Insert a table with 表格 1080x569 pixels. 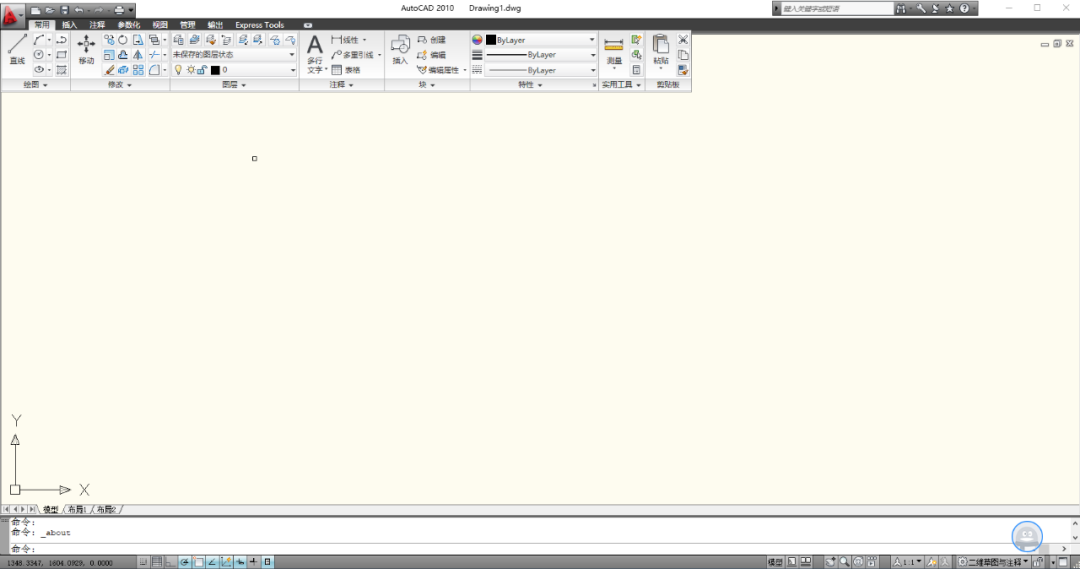(346, 70)
